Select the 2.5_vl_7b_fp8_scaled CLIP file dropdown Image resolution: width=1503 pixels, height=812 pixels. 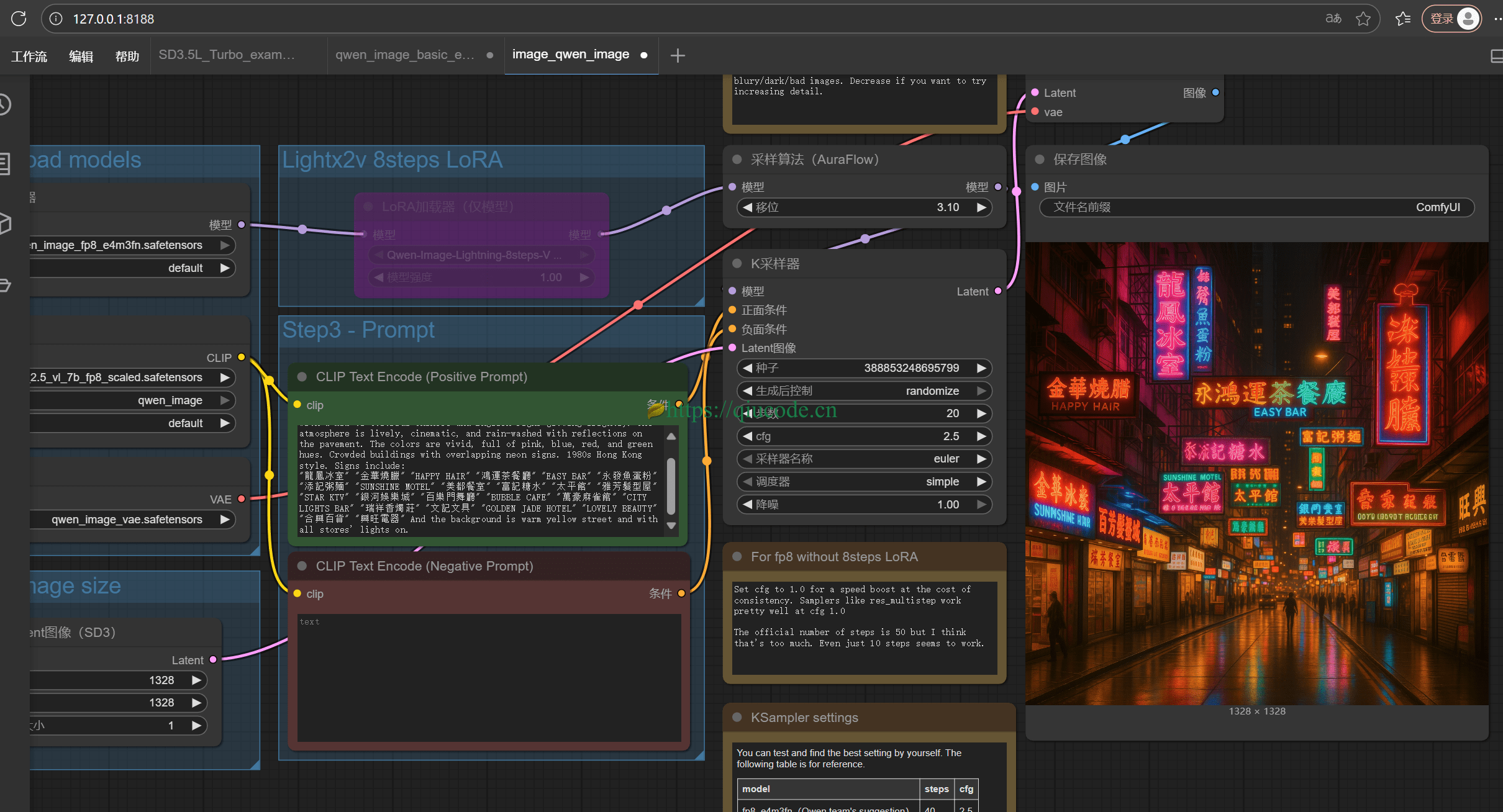point(132,377)
